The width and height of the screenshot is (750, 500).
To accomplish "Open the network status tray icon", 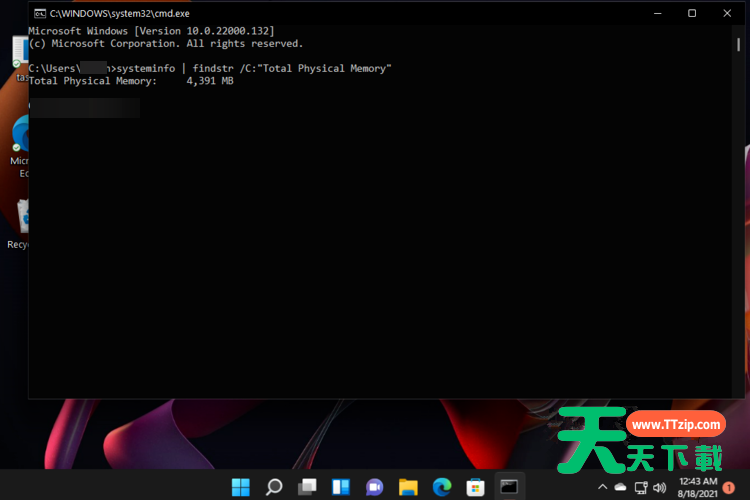I will coord(640,488).
